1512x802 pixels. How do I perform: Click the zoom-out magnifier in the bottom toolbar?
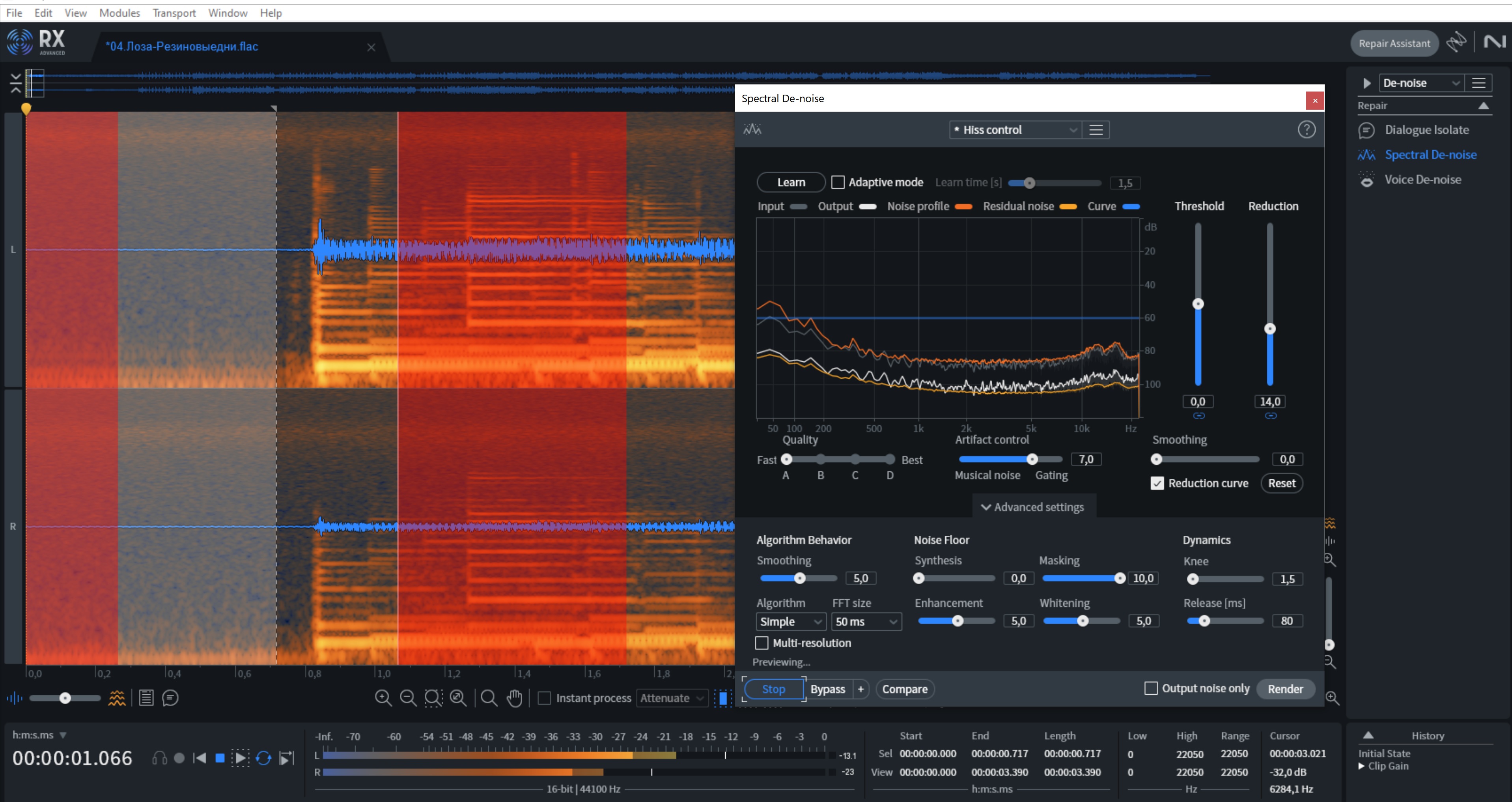click(408, 697)
